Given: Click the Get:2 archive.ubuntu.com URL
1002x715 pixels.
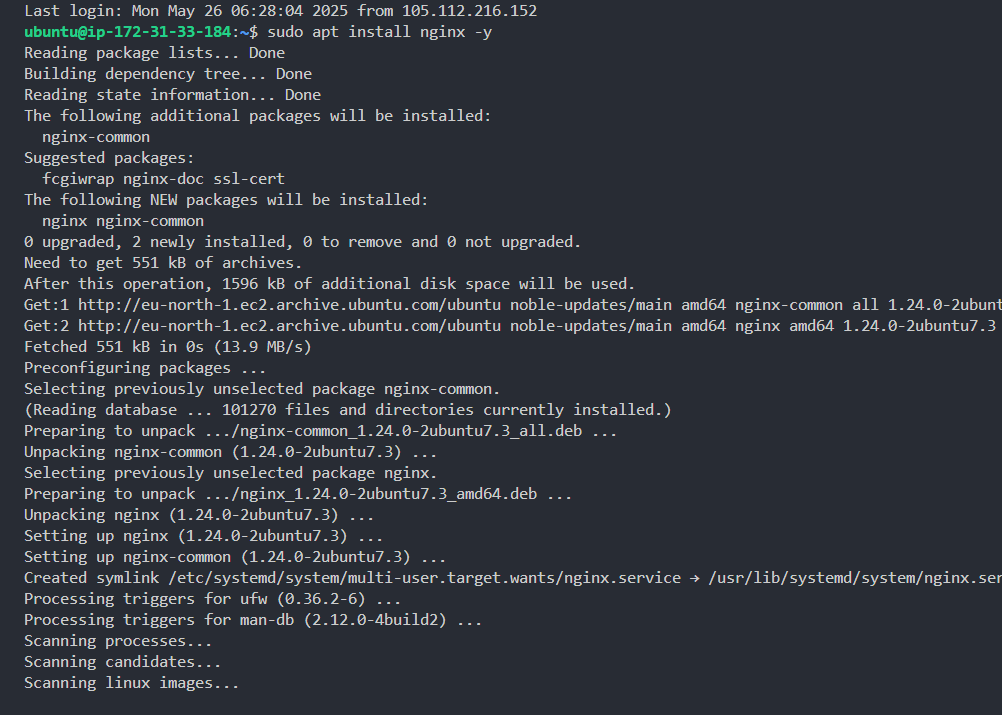Looking at the screenshot, I should click(290, 326).
